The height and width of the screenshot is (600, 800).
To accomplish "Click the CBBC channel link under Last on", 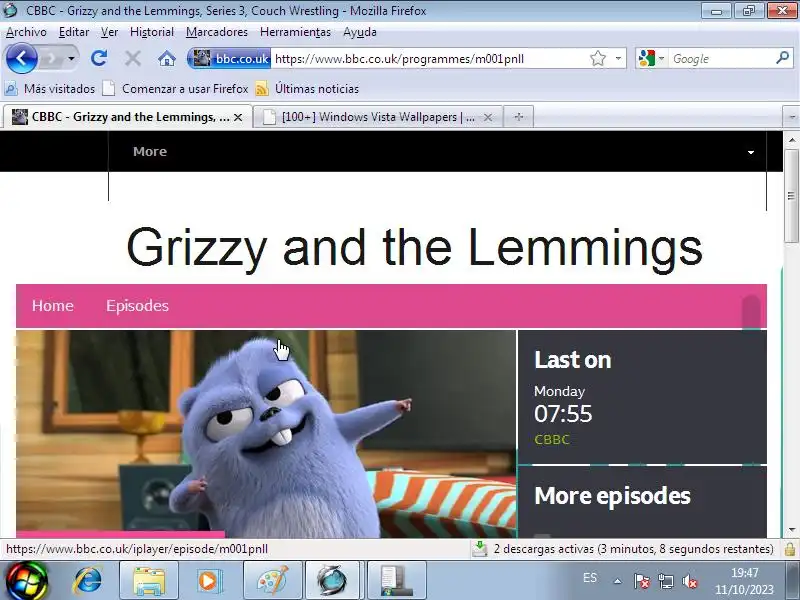I will tap(552, 439).
